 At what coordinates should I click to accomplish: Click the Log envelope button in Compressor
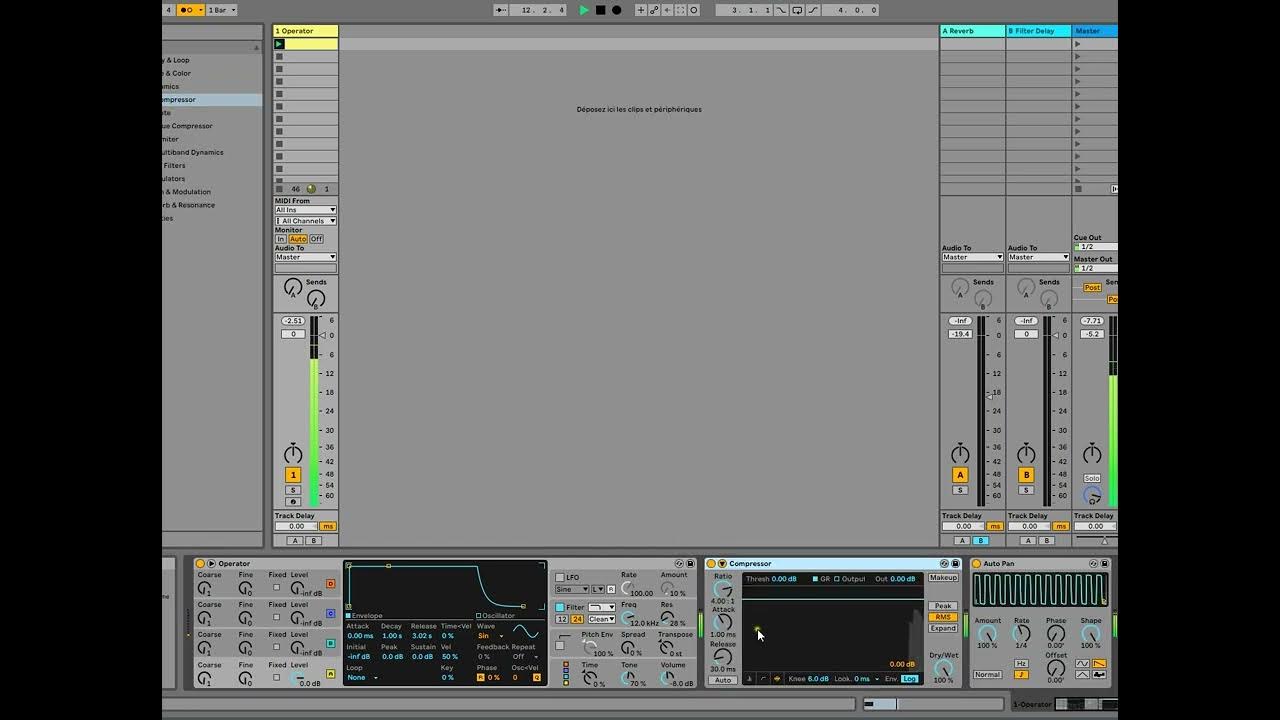click(x=910, y=679)
